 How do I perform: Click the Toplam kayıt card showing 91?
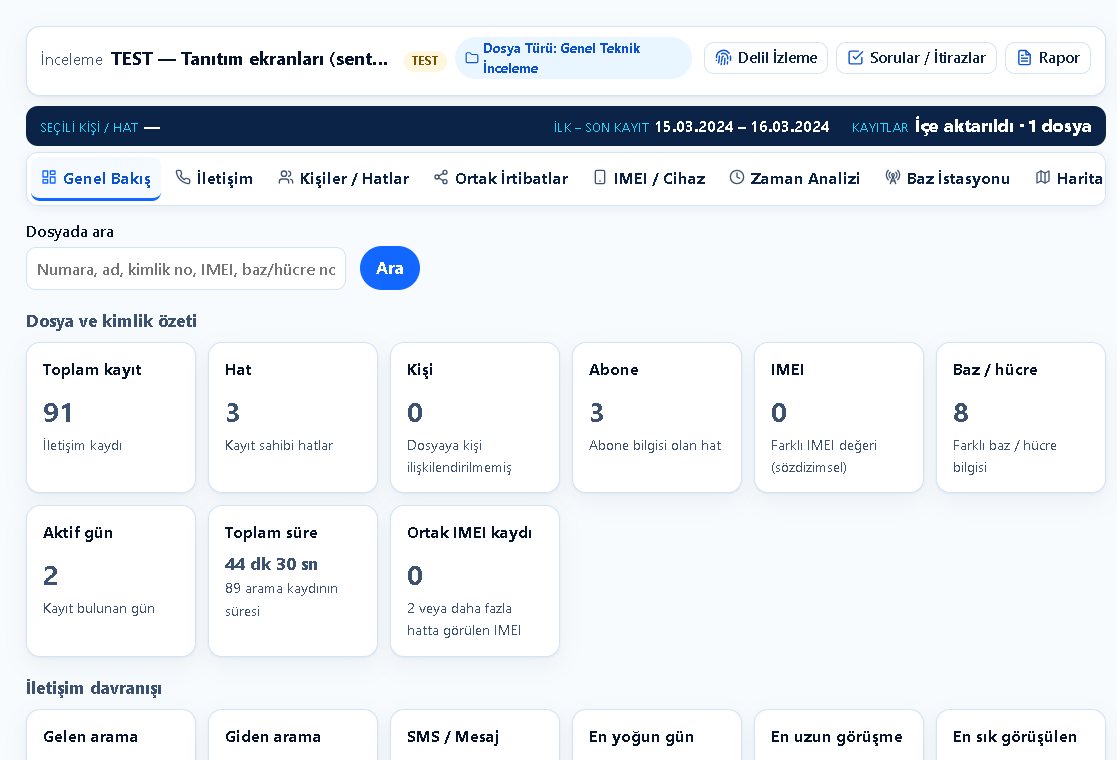click(x=110, y=417)
